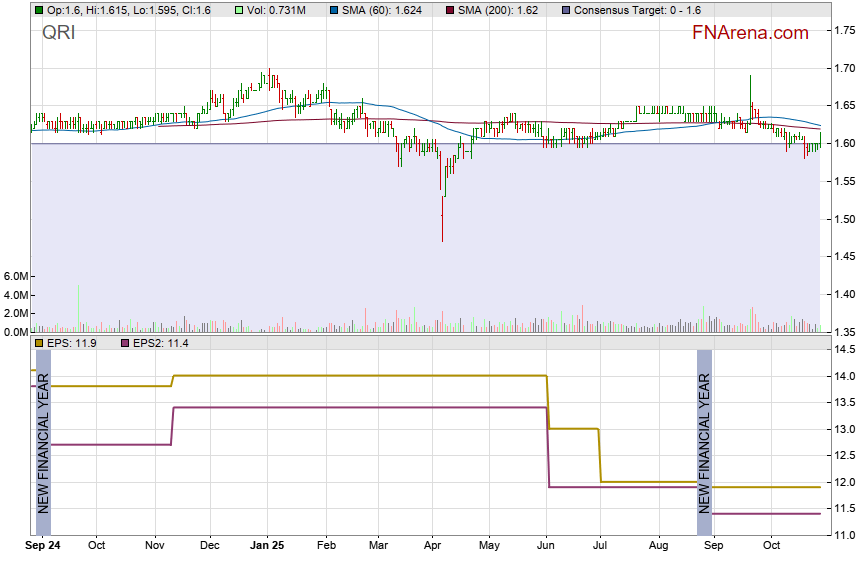Click the FNArena.com watermark link
Screen dimensions: 859x566
pos(750,33)
